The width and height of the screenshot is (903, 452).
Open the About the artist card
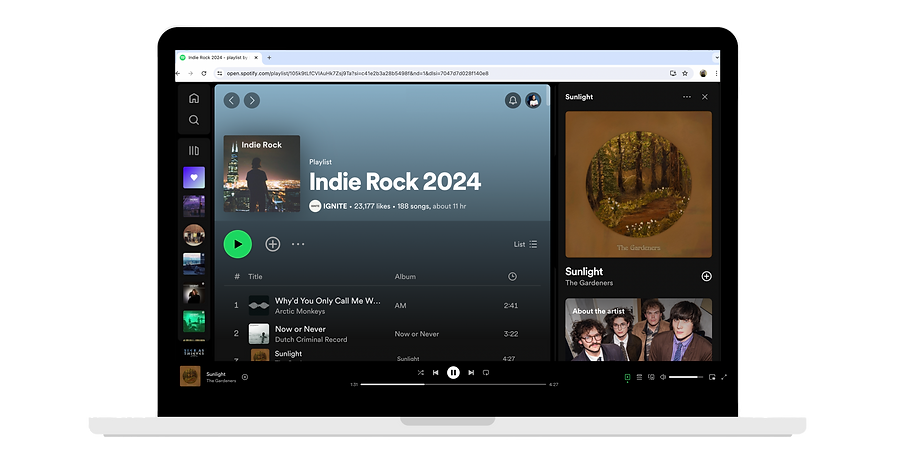click(638, 329)
